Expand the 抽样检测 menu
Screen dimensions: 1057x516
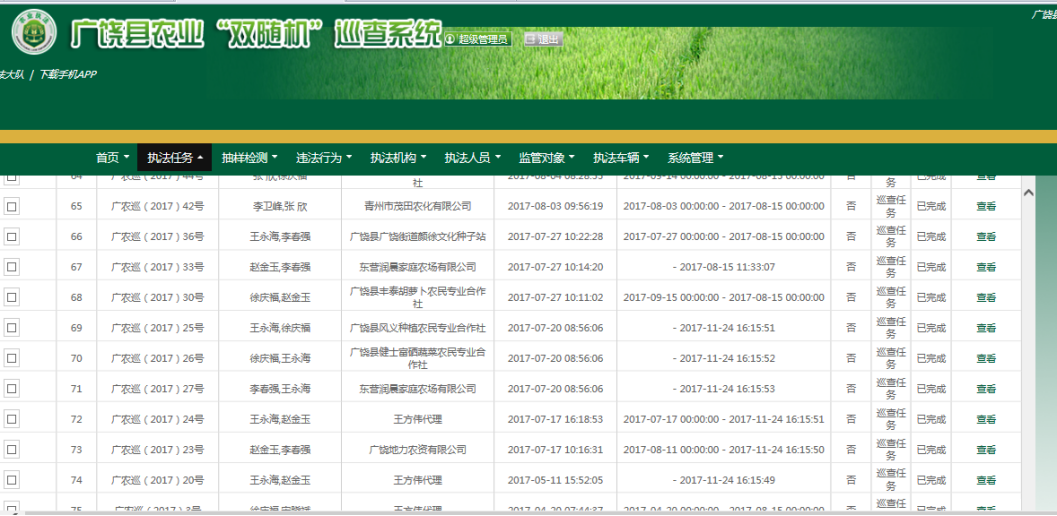point(249,158)
